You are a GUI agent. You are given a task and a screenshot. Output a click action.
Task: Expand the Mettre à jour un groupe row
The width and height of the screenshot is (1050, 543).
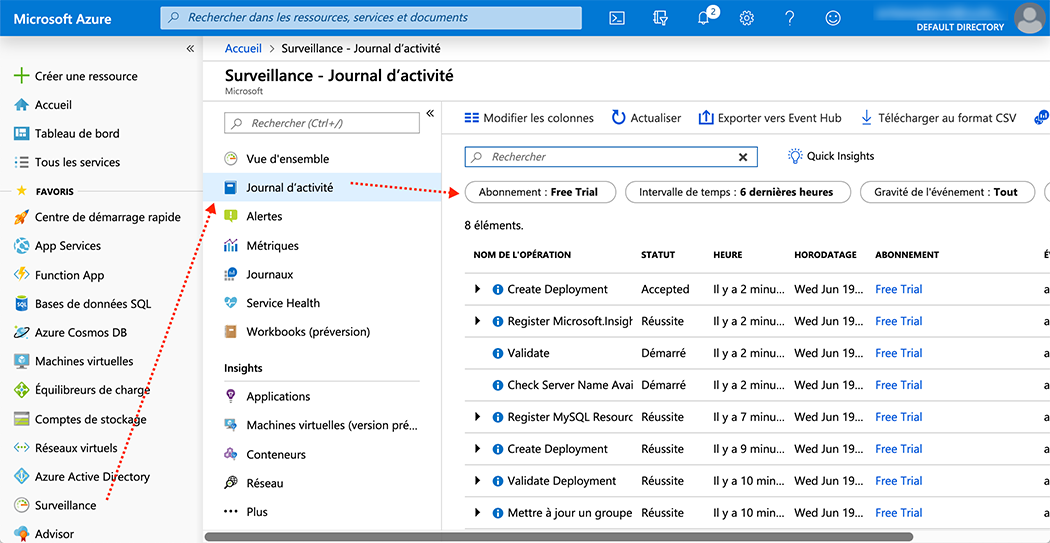478,512
